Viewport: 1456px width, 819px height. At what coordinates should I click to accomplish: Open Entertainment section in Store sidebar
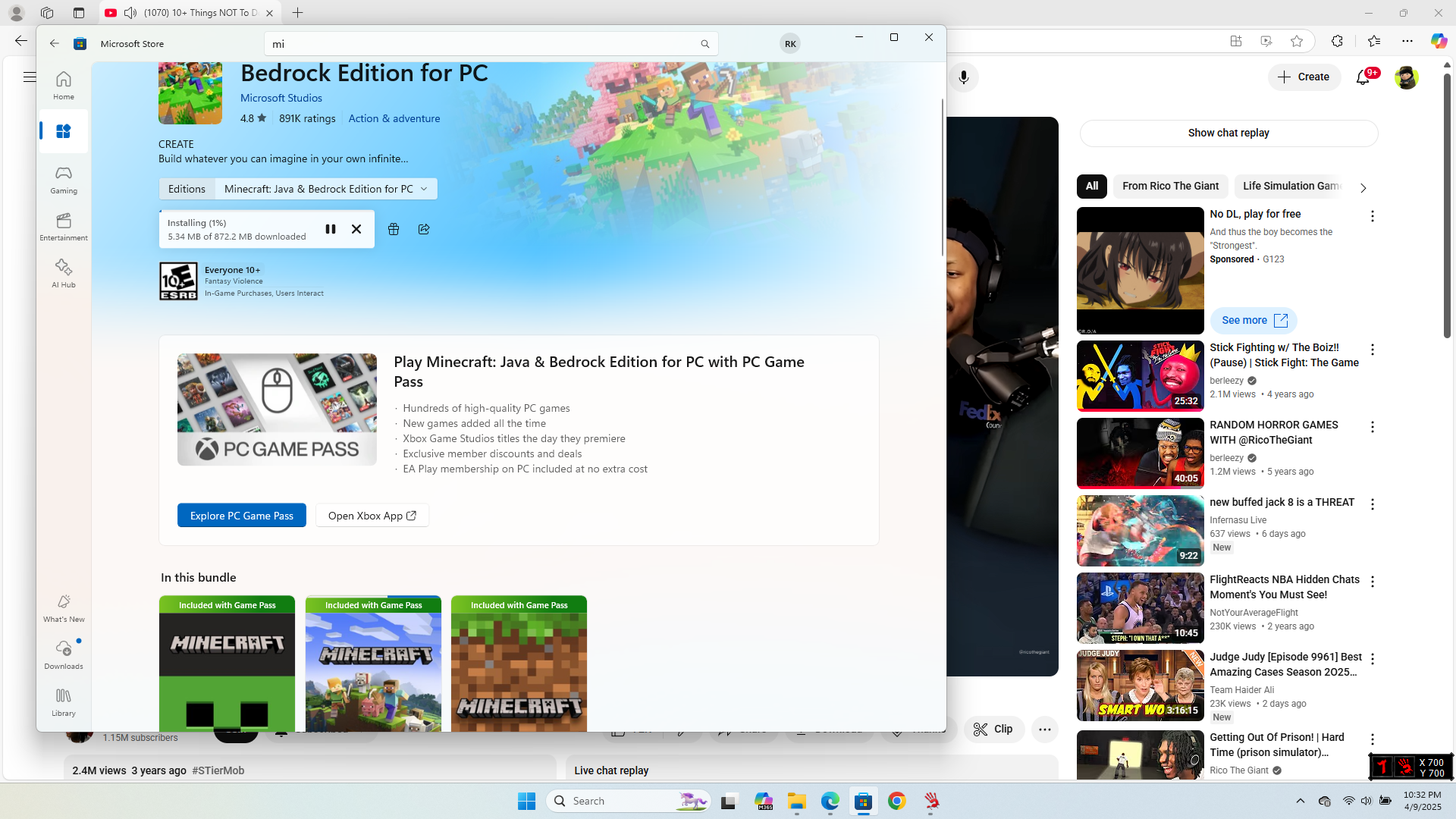64,227
